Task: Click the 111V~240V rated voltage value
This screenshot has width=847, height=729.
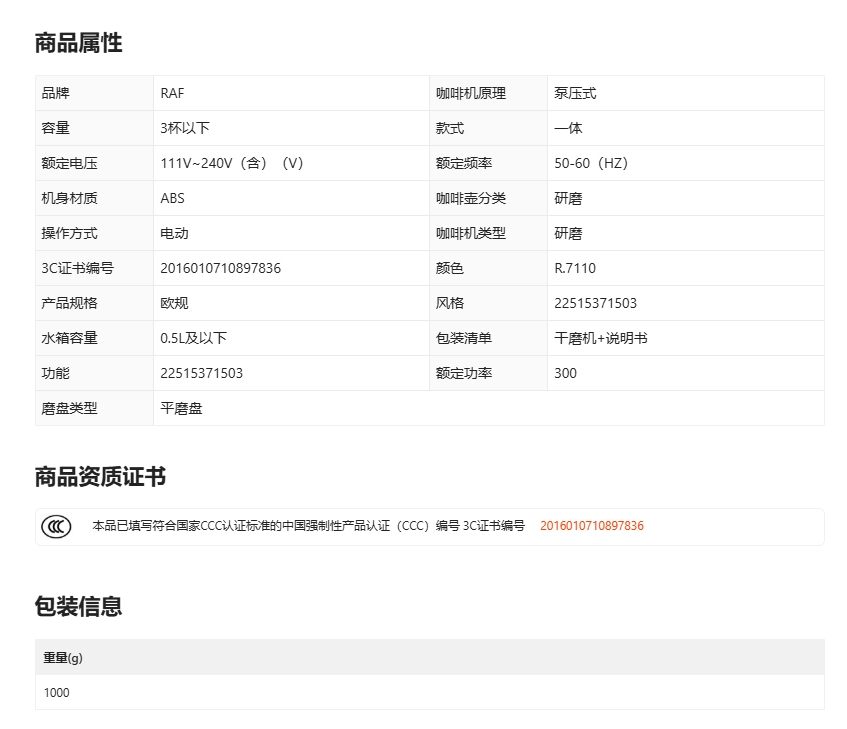Action: pos(231,163)
